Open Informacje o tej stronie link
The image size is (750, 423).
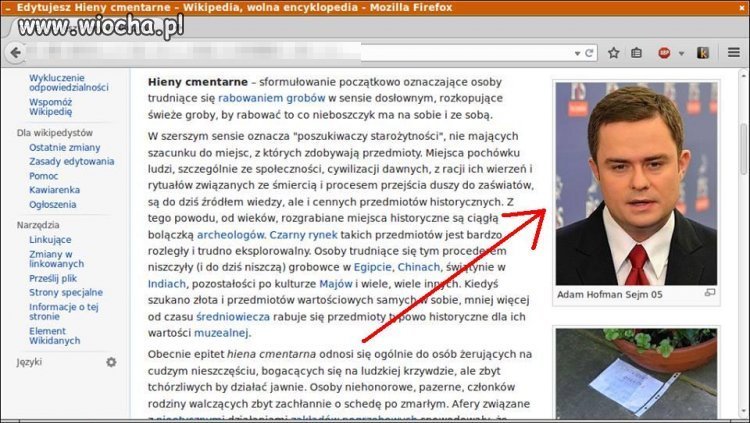tap(63, 312)
